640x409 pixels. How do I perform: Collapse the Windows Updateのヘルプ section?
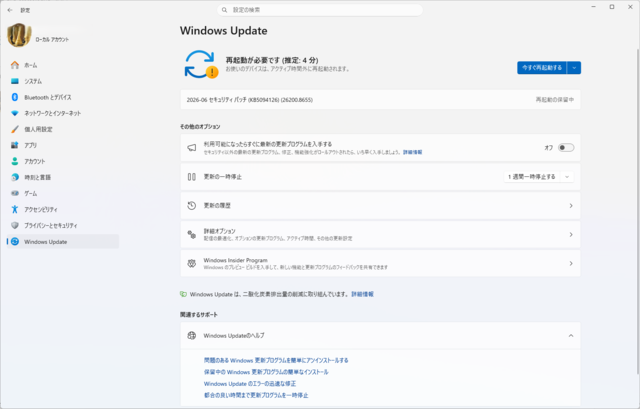coord(571,336)
